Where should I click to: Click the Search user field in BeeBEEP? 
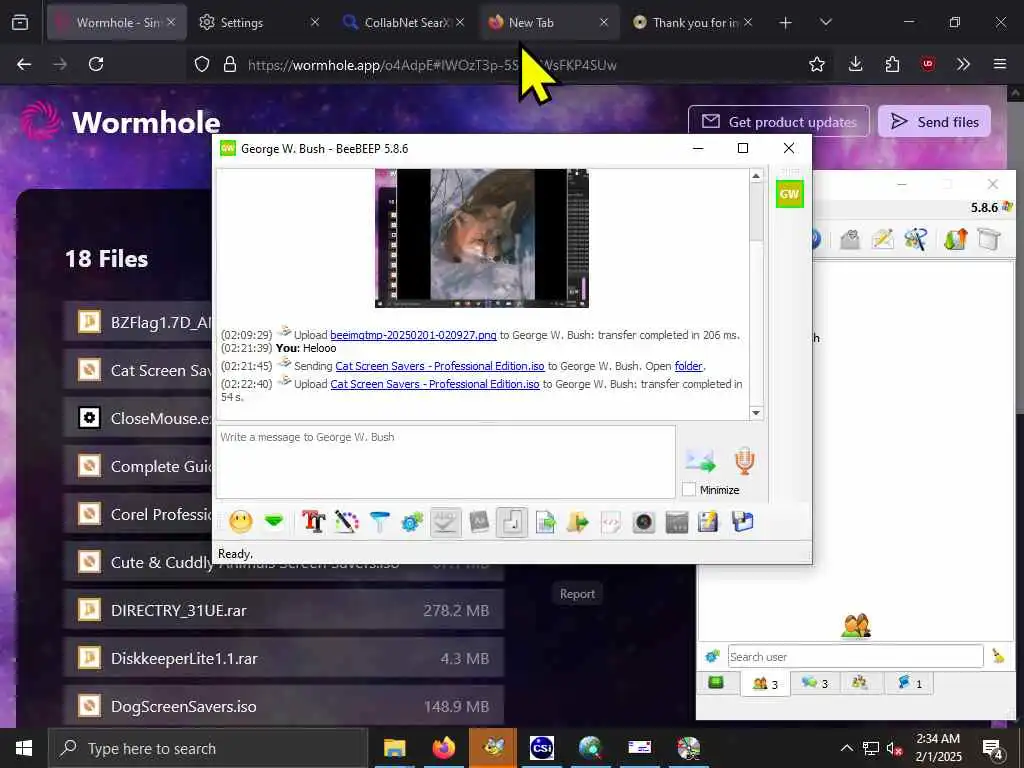[x=856, y=656]
